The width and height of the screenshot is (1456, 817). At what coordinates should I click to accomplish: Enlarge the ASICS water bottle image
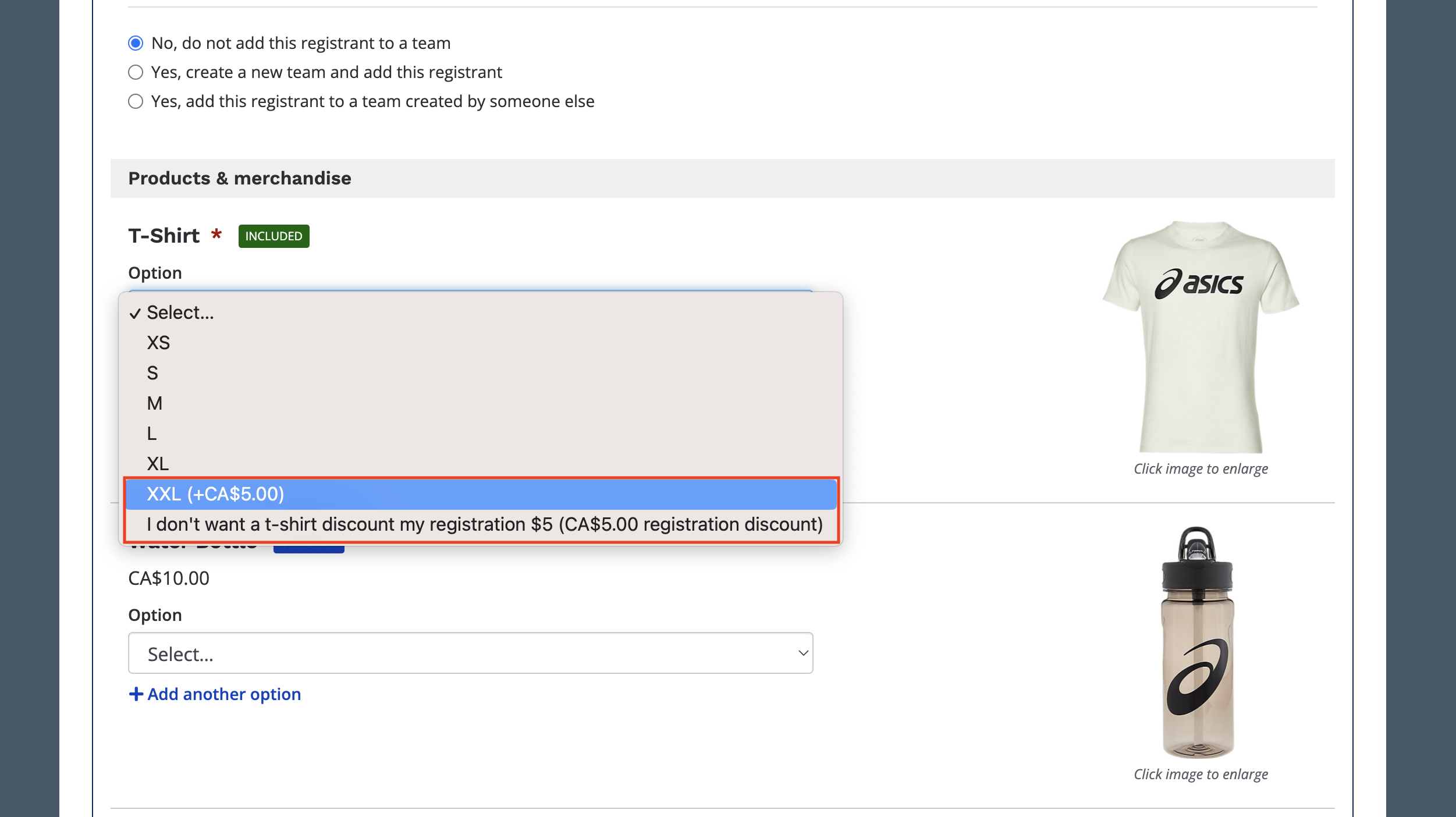[1198, 642]
